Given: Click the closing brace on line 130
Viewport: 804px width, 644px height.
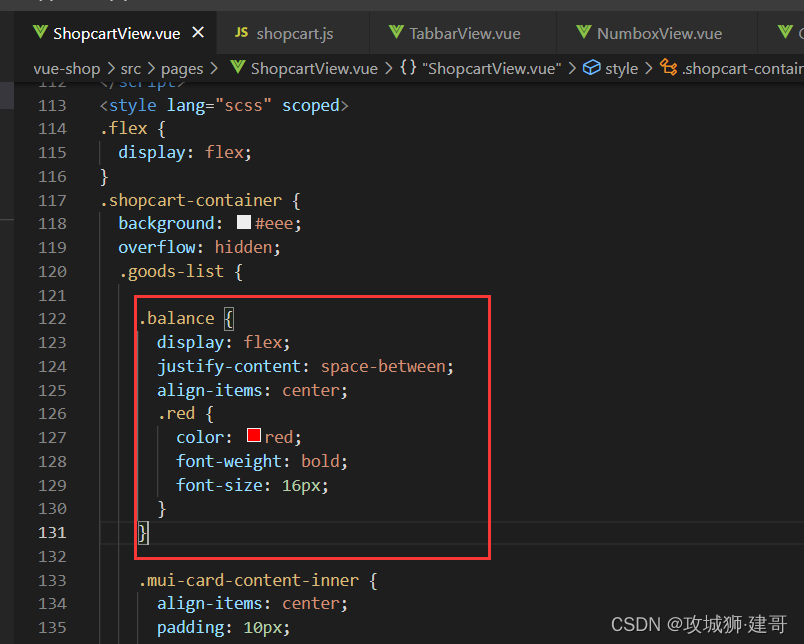Looking at the screenshot, I should point(162,509).
